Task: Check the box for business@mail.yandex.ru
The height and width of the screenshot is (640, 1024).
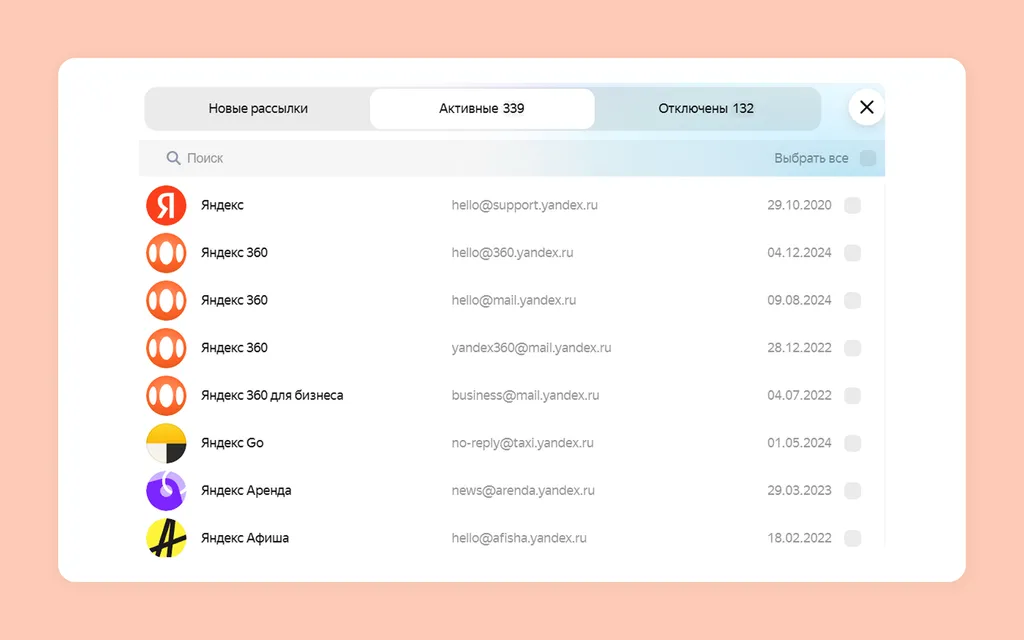Action: [x=852, y=396]
